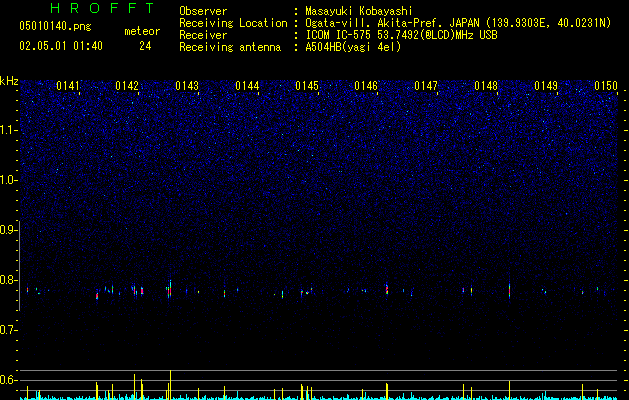The image size is (629, 400).
Task: Click the 0142 time marker
Action: [127, 86]
